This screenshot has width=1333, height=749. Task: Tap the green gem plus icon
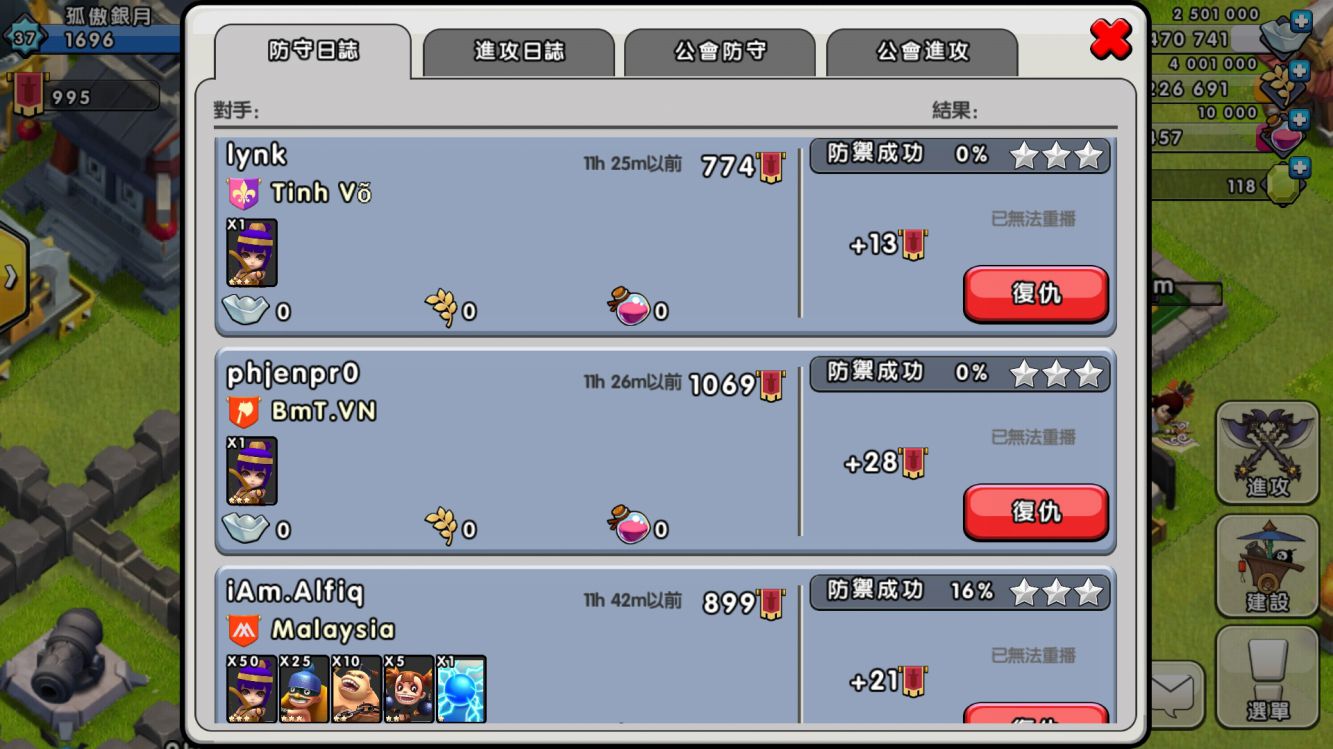(x=1299, y=168)
